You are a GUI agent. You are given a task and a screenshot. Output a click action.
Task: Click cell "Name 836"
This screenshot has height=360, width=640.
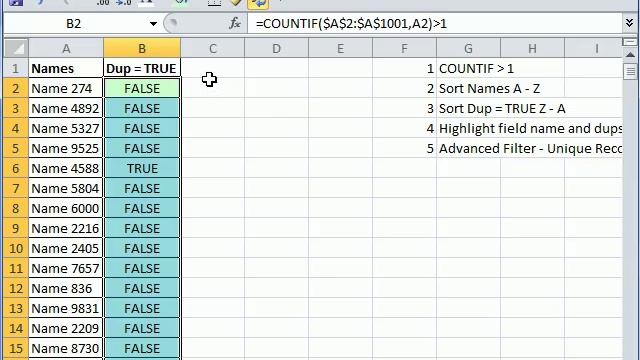[66, 288]
